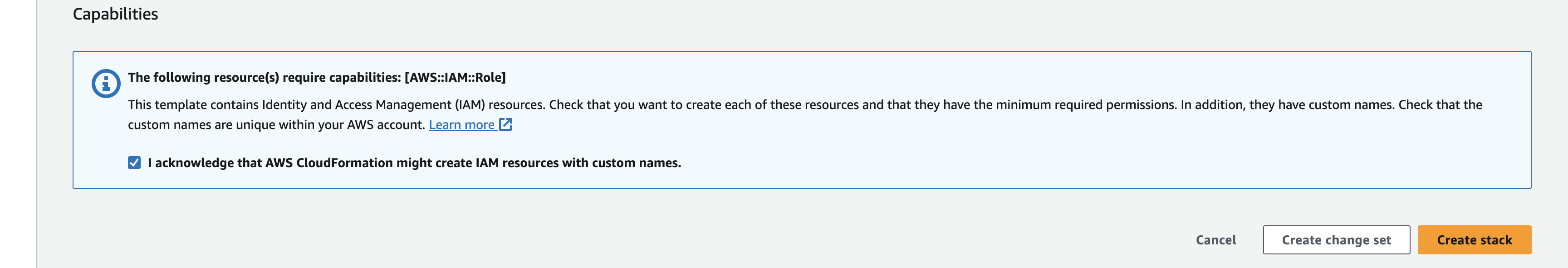This screenshot has height=268, width=1568.
Task: Click the 'This template contains Identity' sentence
Action: [337, 105]
